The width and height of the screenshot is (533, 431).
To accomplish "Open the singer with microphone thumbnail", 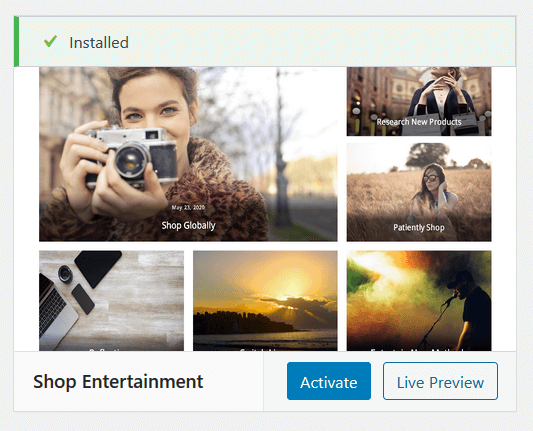I will 419,300.
